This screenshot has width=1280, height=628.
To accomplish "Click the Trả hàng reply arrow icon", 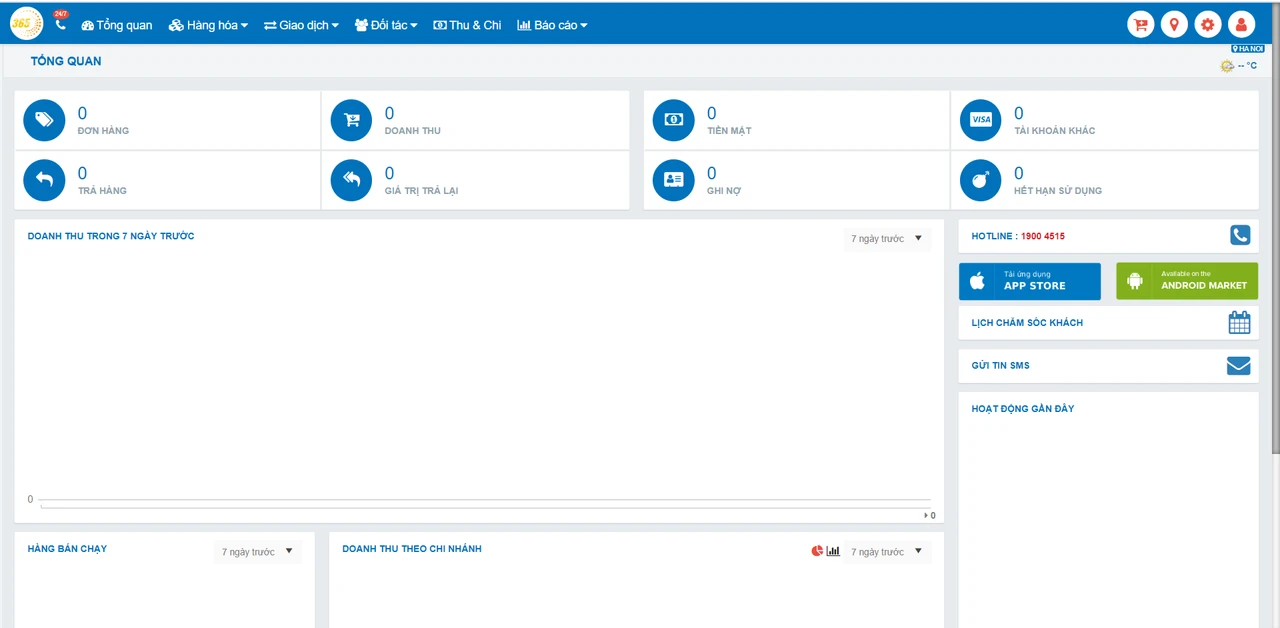I will 44,180.
